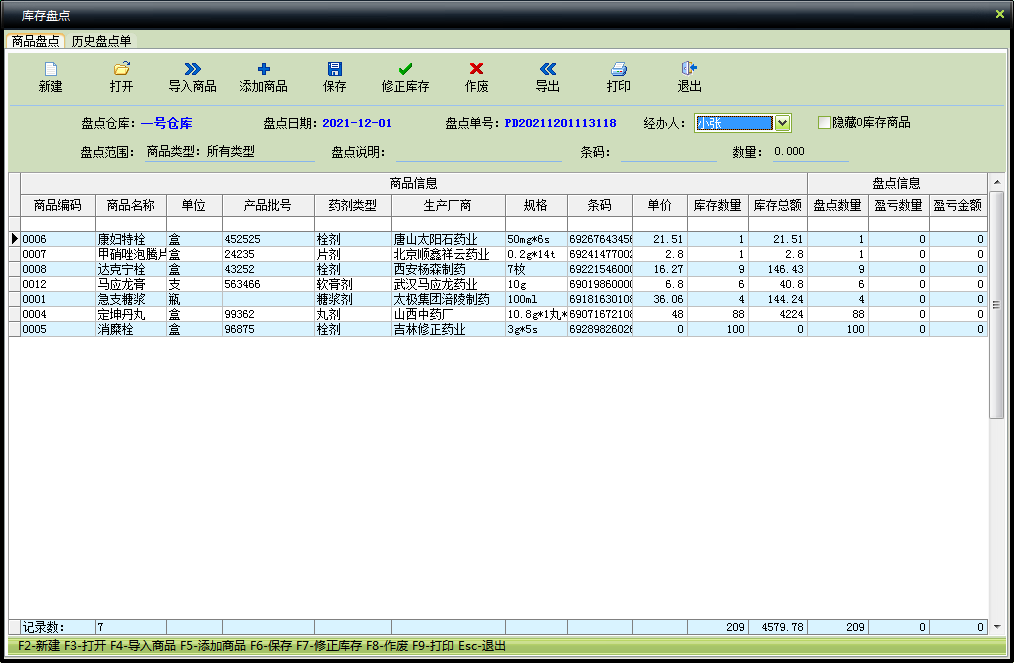Close the 库存盘点 window

[999, 14]
